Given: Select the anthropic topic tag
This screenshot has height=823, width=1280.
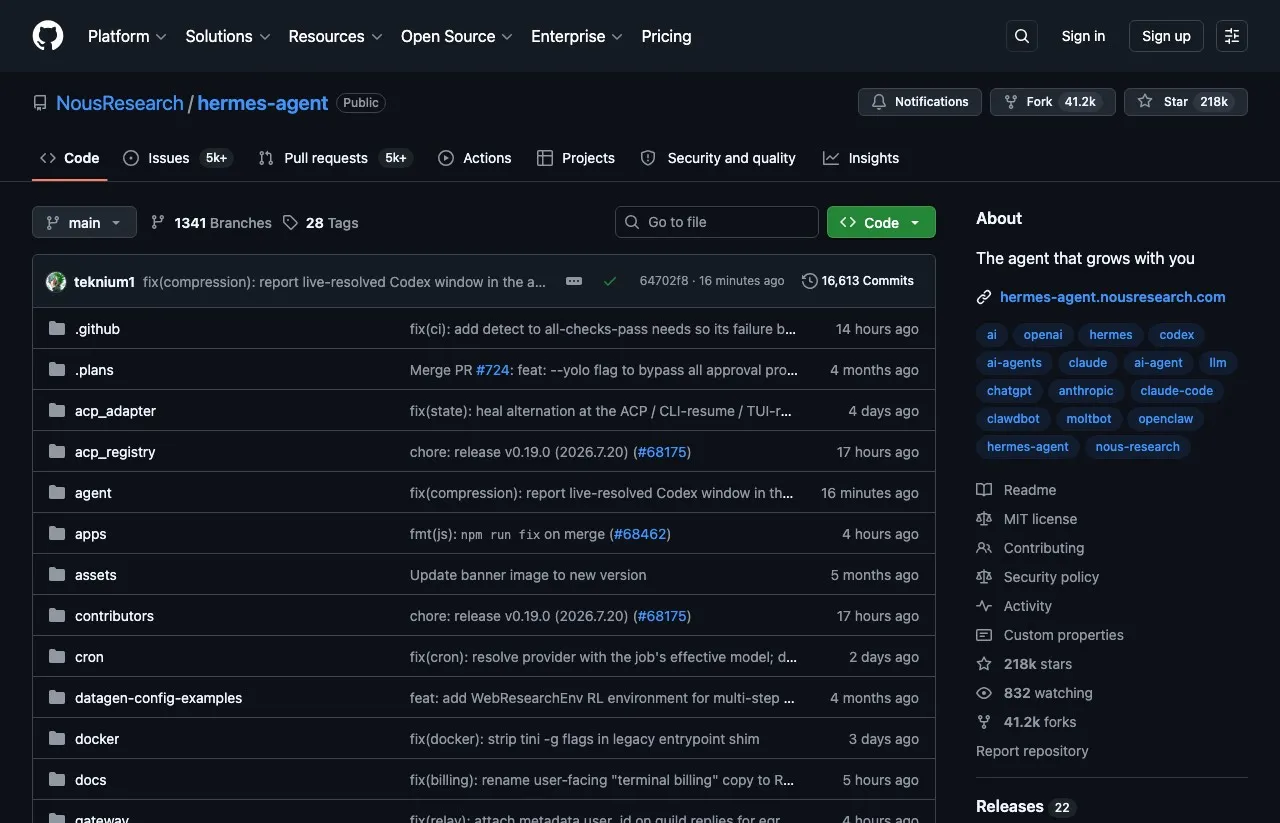Looking at the screenshot, I should click(x=1086, y=391).
